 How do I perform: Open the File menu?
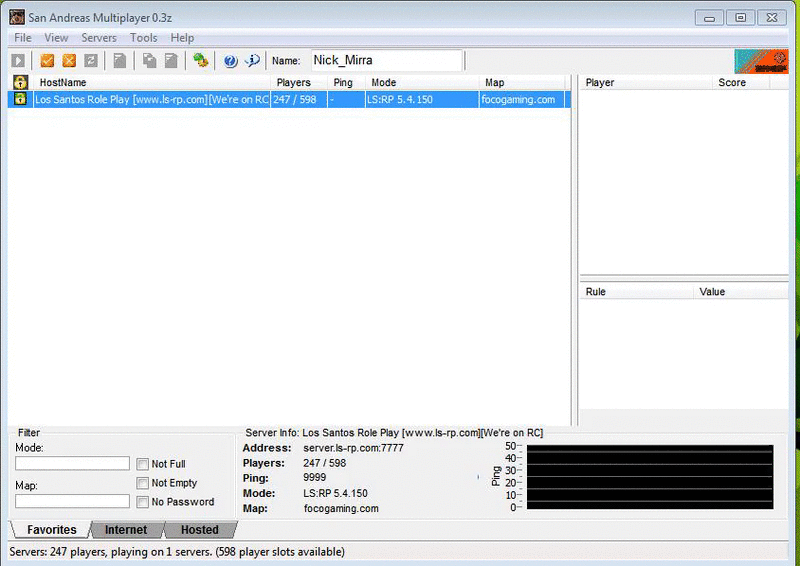(x=22, y=38)
